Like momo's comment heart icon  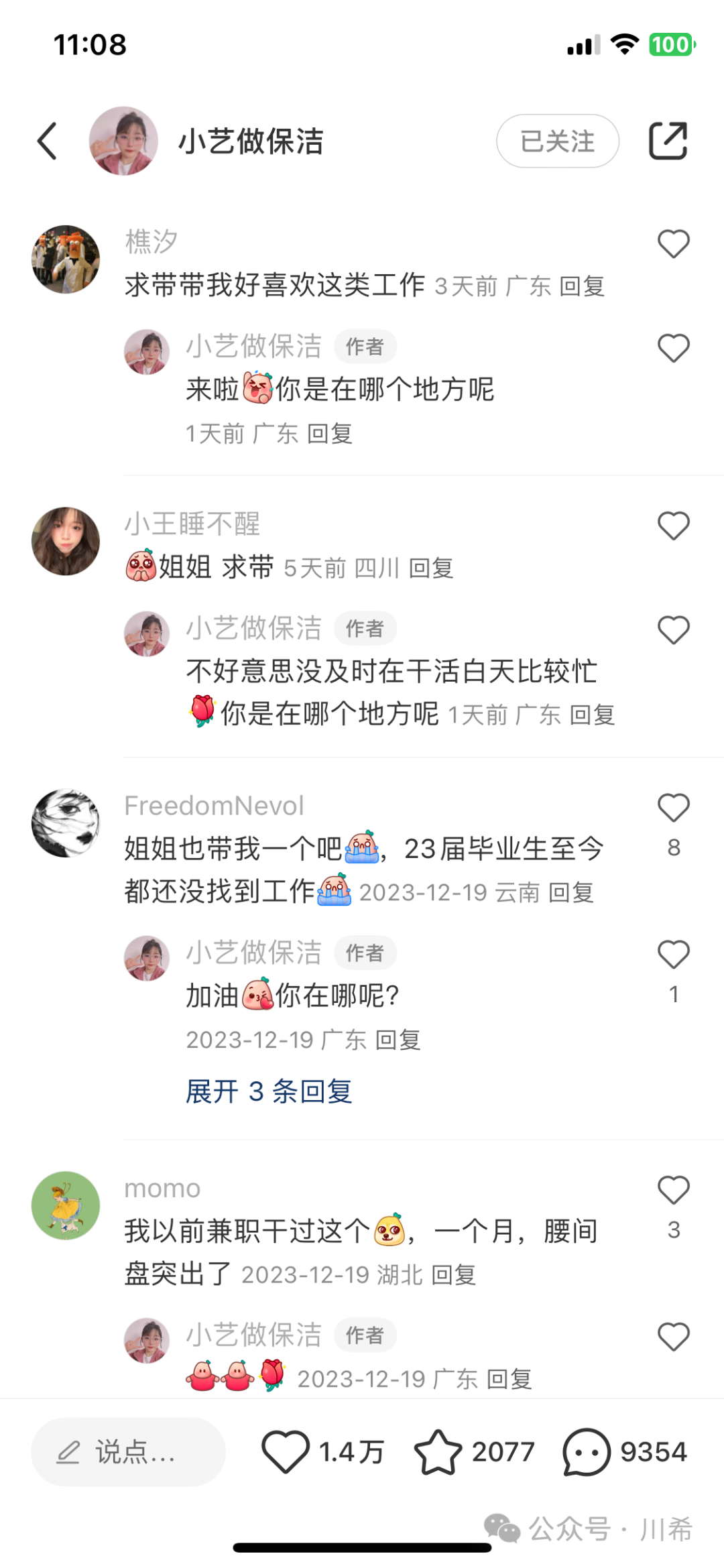(x=674, y=1190)
